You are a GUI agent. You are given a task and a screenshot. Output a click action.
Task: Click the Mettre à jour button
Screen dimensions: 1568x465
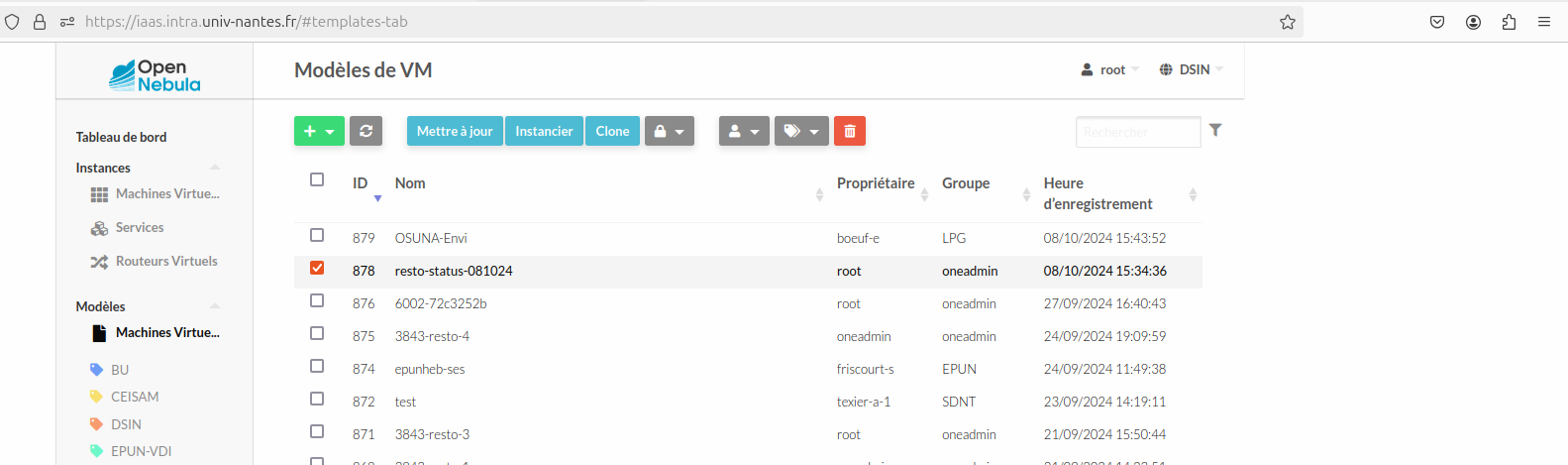455,131
